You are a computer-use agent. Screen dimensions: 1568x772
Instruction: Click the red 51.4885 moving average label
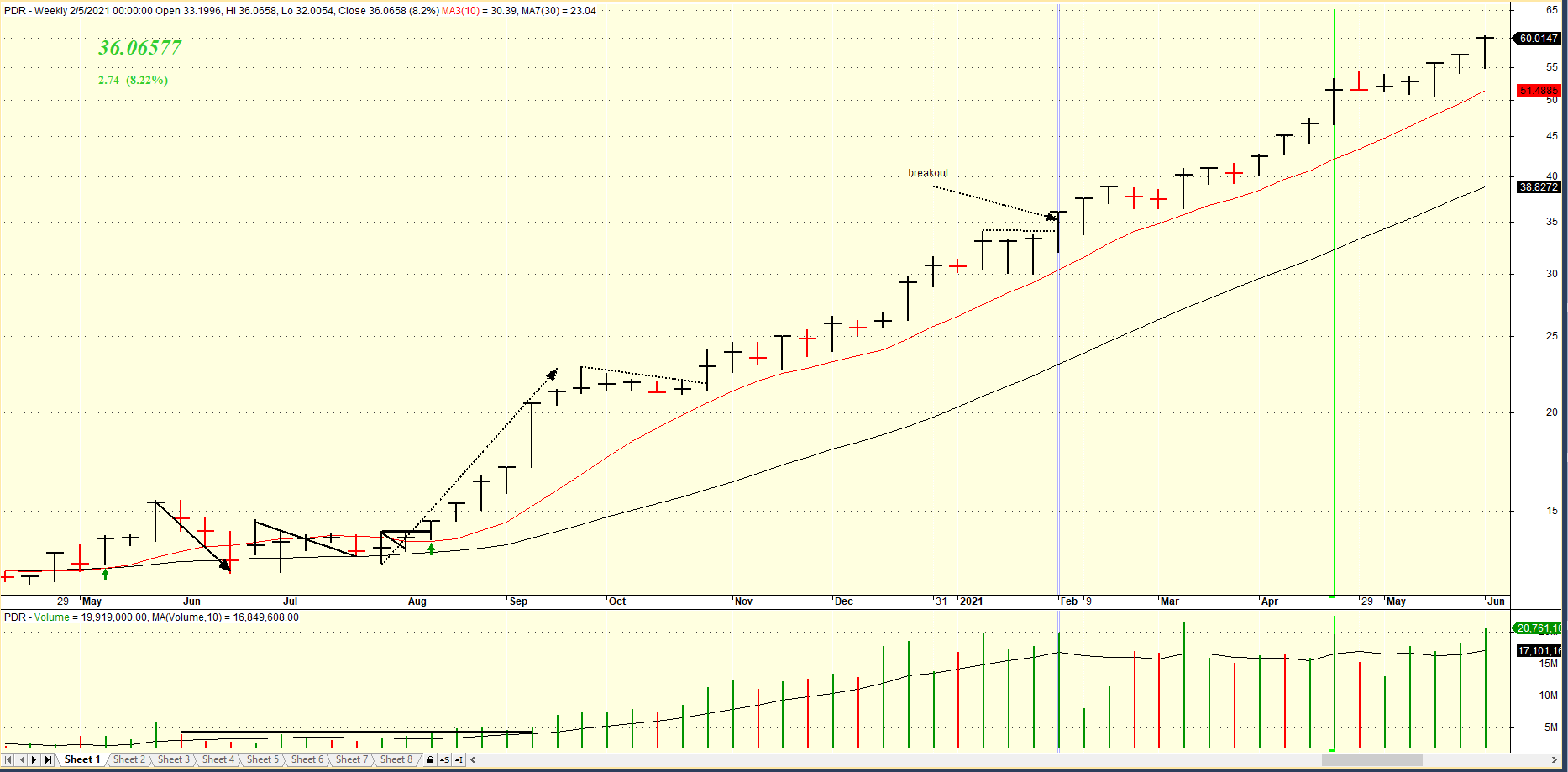click(1538, 91)
